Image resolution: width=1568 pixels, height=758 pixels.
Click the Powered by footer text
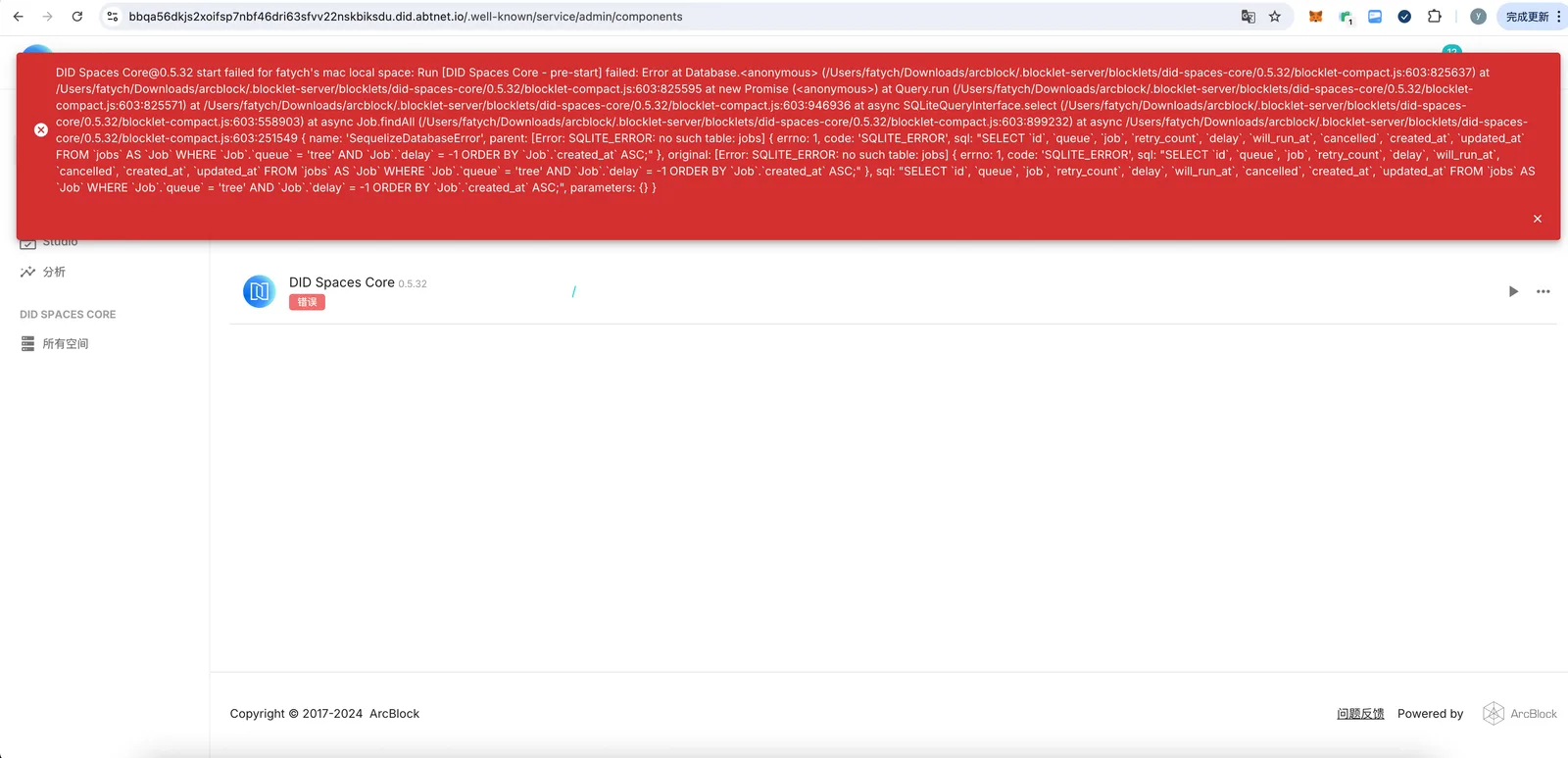click(x=1430, y=714)
